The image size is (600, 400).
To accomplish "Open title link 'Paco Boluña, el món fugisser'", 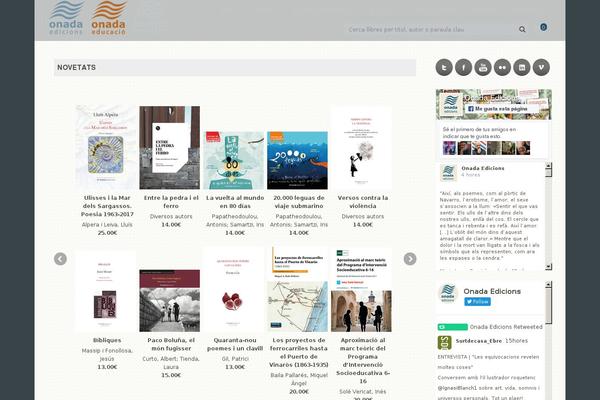I will click(171, 344).
